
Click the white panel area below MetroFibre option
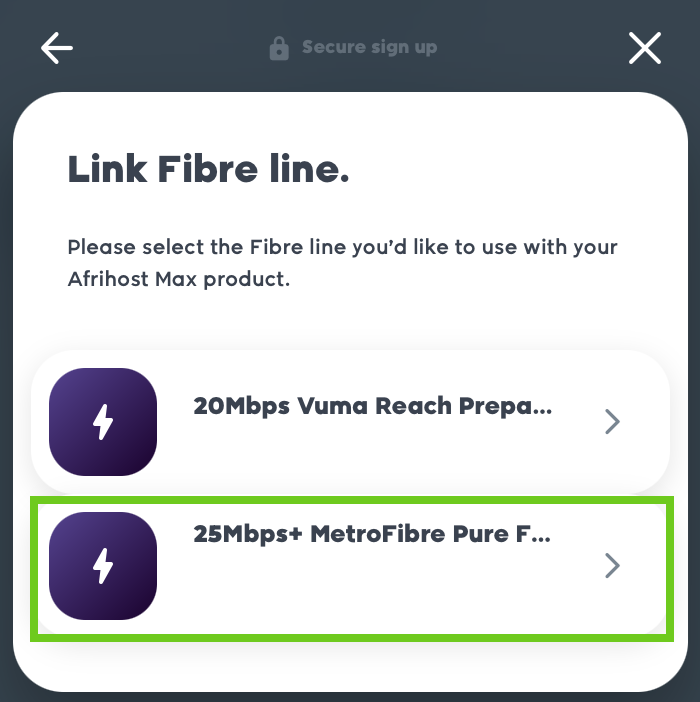[350, 665]
